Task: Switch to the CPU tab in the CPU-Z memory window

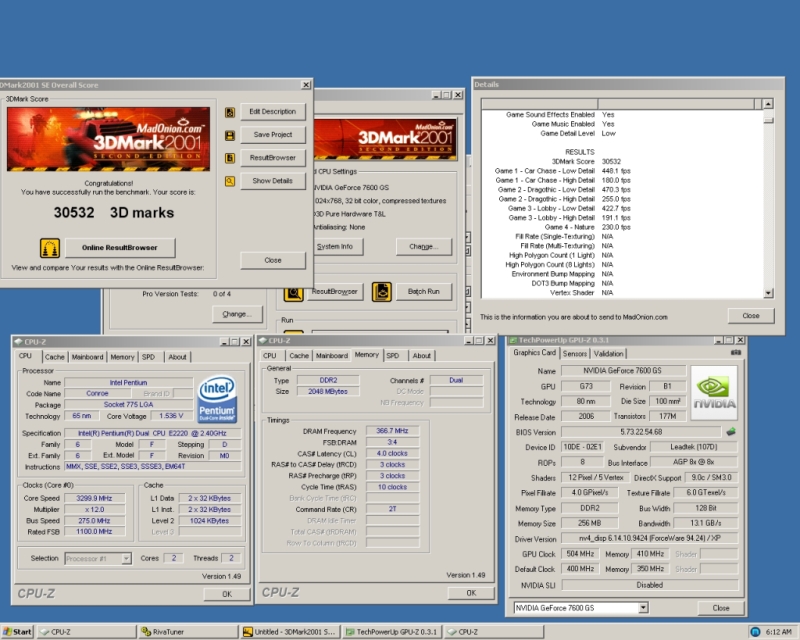Action: (270, 356)
